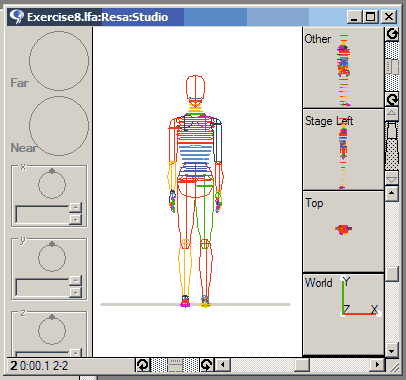Click the rotate icon at top of right strip
The image size is (406, 380).
coord(392,34)
